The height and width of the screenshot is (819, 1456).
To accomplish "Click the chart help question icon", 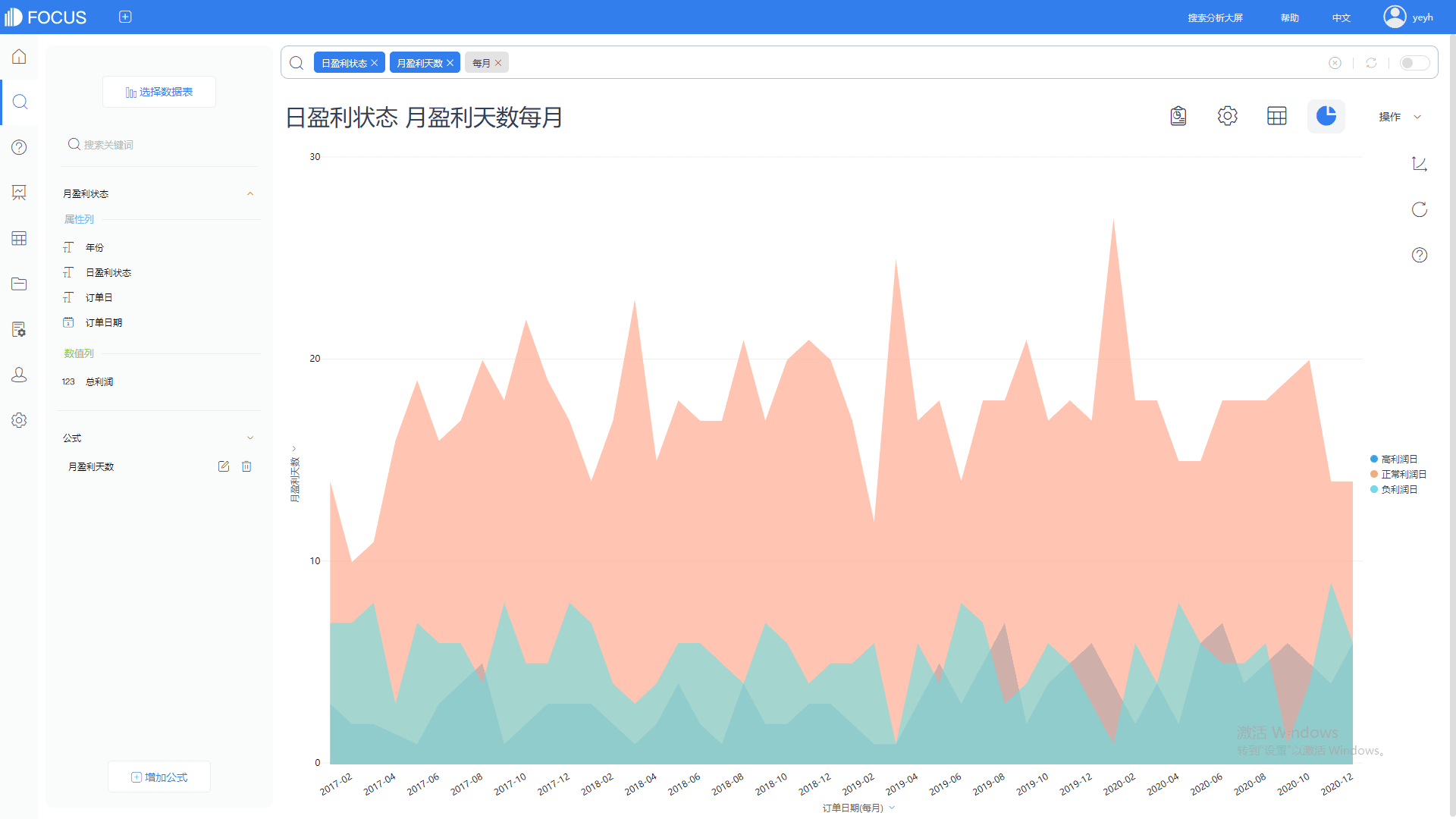I will tap(1420, 255).
